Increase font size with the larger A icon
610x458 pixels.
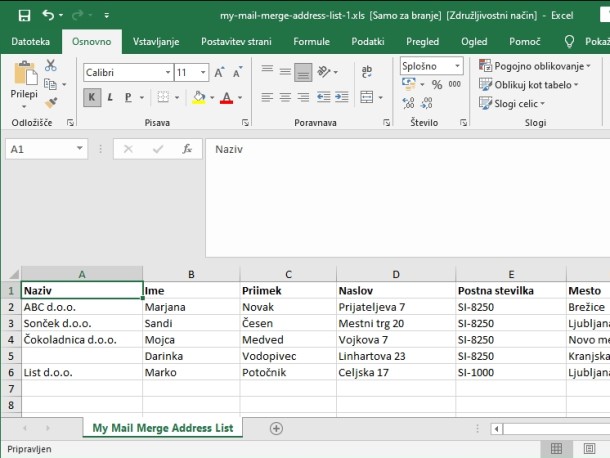(x=219, y=72)
